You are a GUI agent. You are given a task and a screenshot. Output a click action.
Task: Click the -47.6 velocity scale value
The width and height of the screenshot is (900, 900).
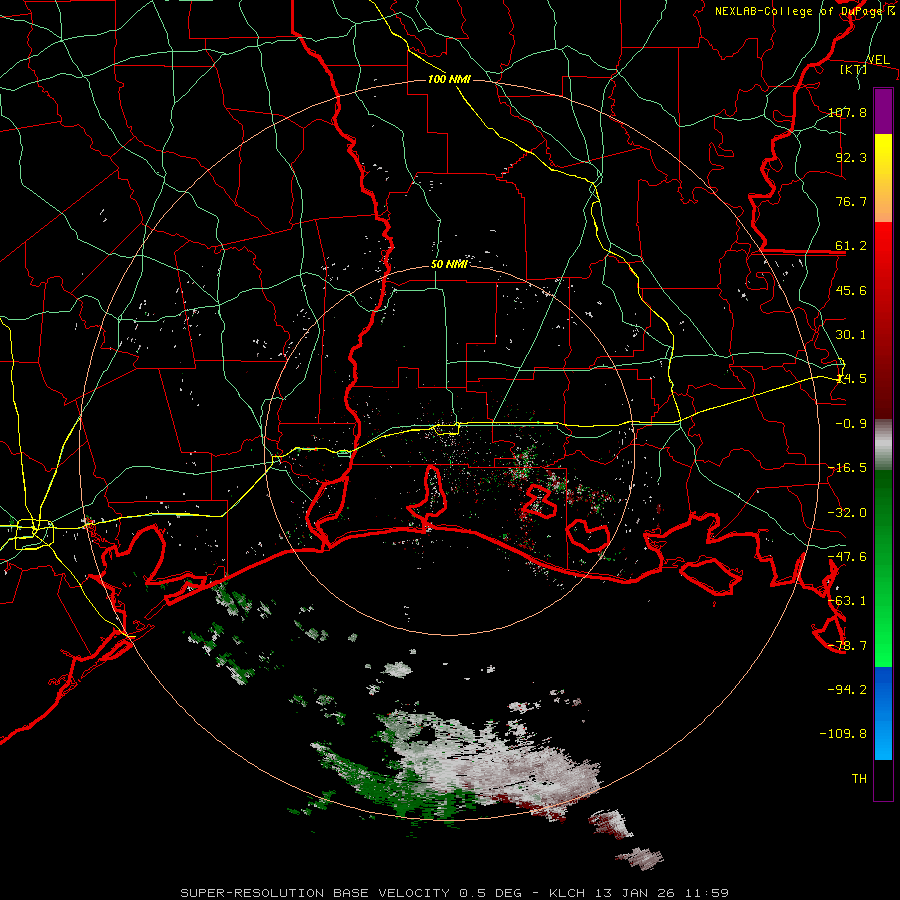click(x=847, y=557)
